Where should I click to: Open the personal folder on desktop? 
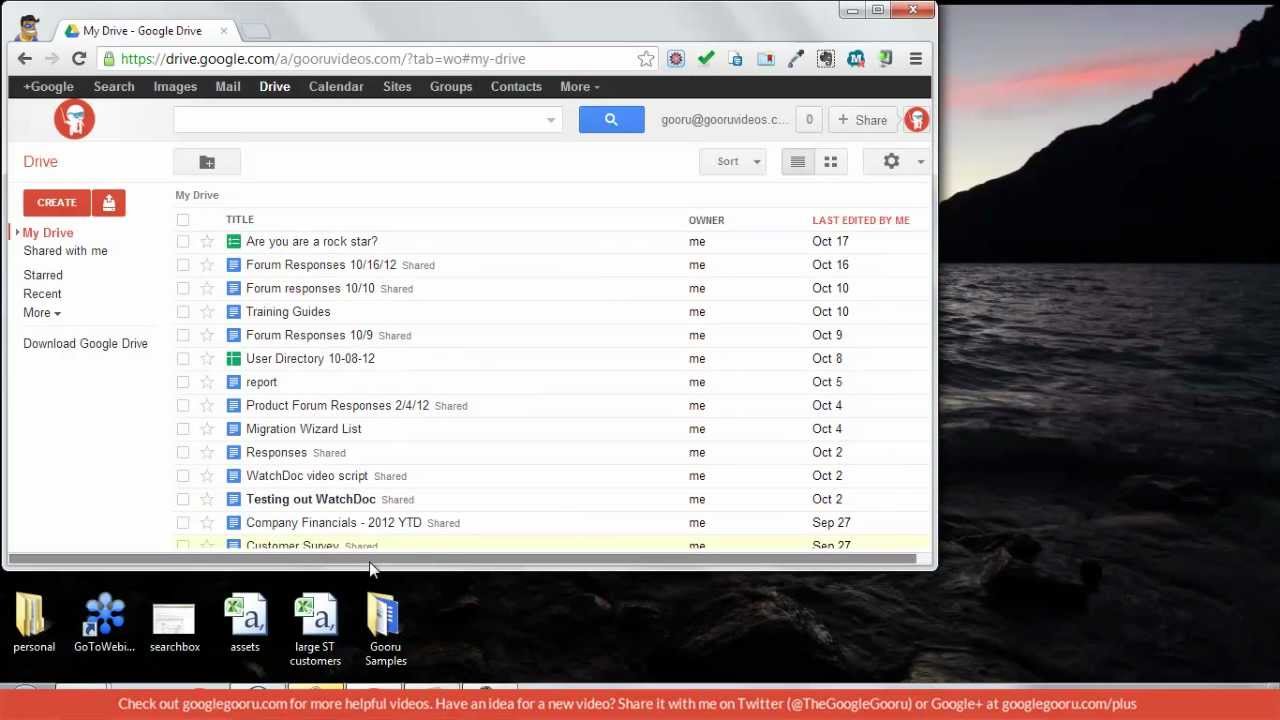tap(33, 623)
